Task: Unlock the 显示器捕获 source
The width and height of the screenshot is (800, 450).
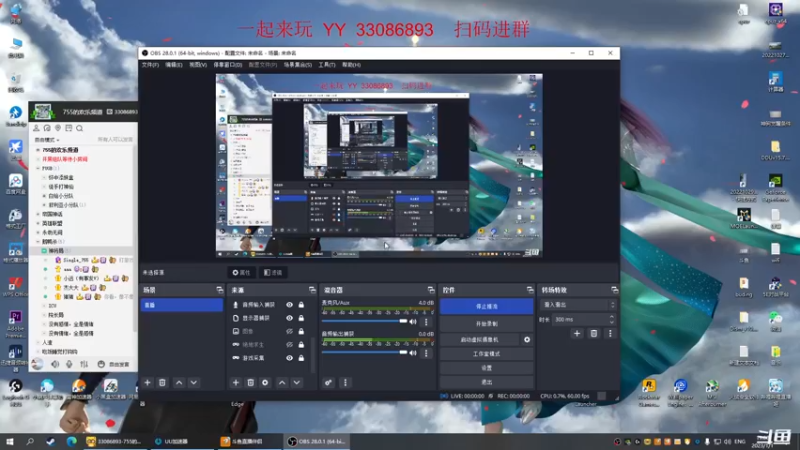Action: click(x=302, y=318)
